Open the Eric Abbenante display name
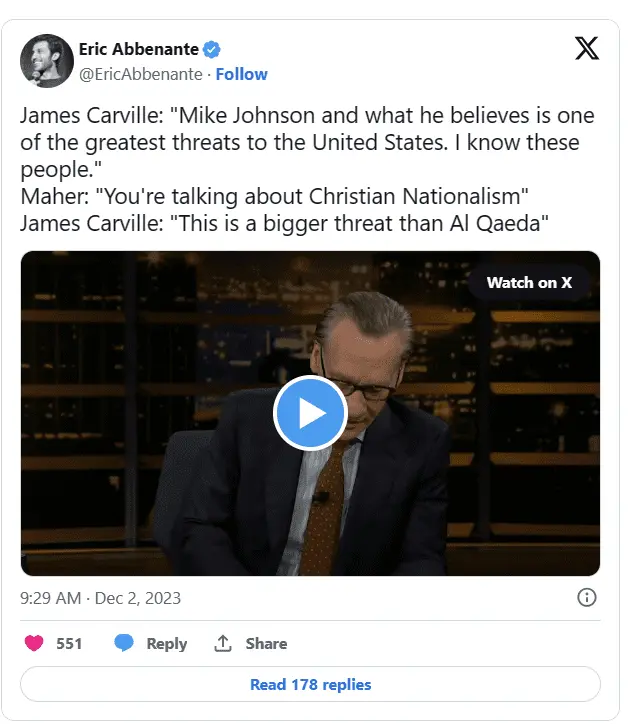The width and height of the screenshot is (628, 724). pyautogui.click(x=138, y=49)
